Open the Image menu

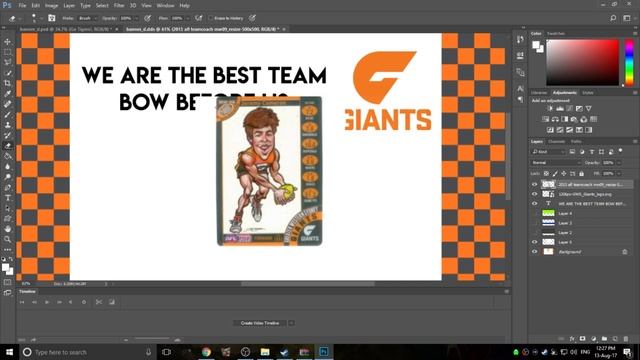pyautogui.click(x=51, y=6)
